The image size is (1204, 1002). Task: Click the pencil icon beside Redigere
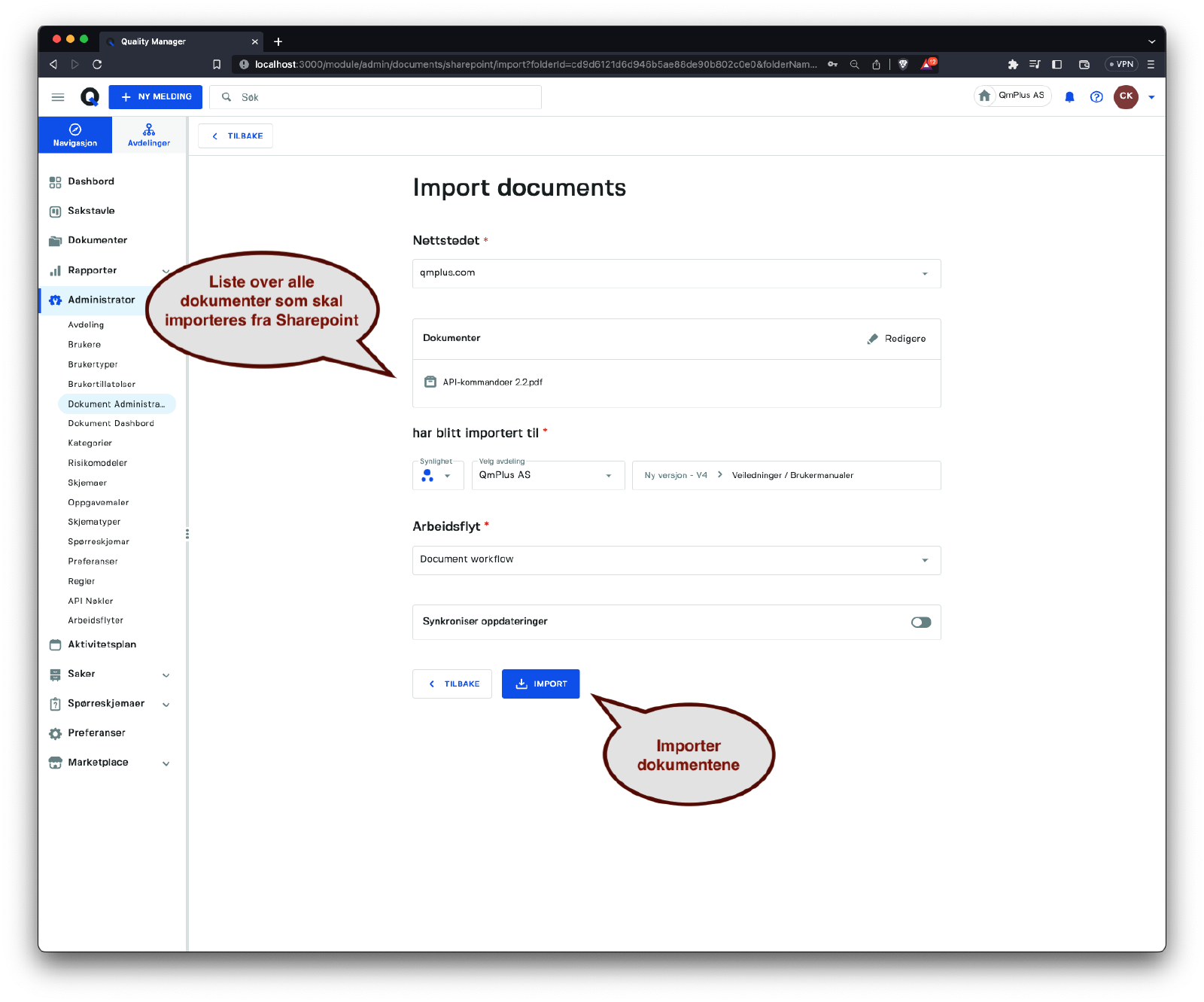[872, 339]
